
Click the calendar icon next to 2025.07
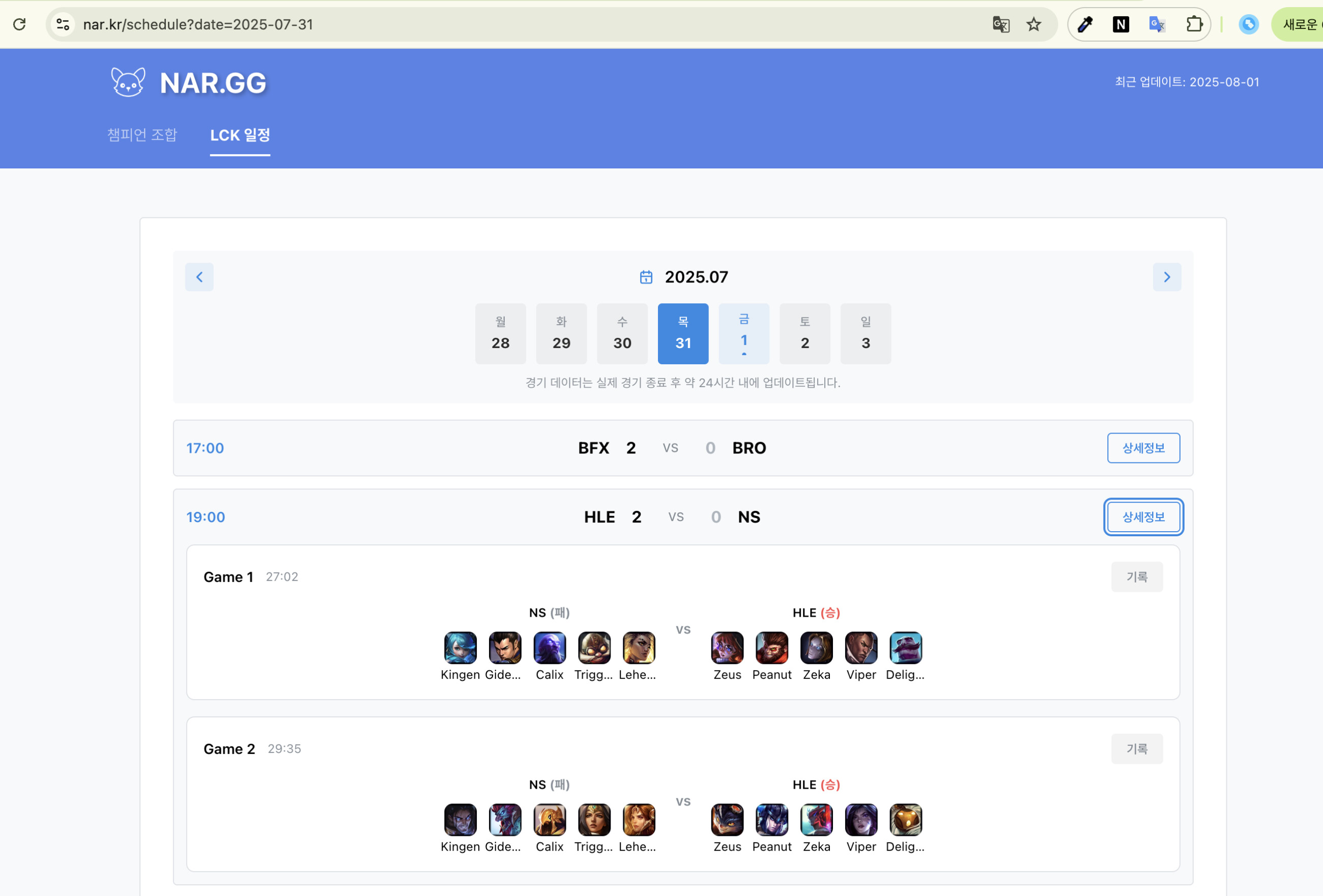tap(646, 277)
